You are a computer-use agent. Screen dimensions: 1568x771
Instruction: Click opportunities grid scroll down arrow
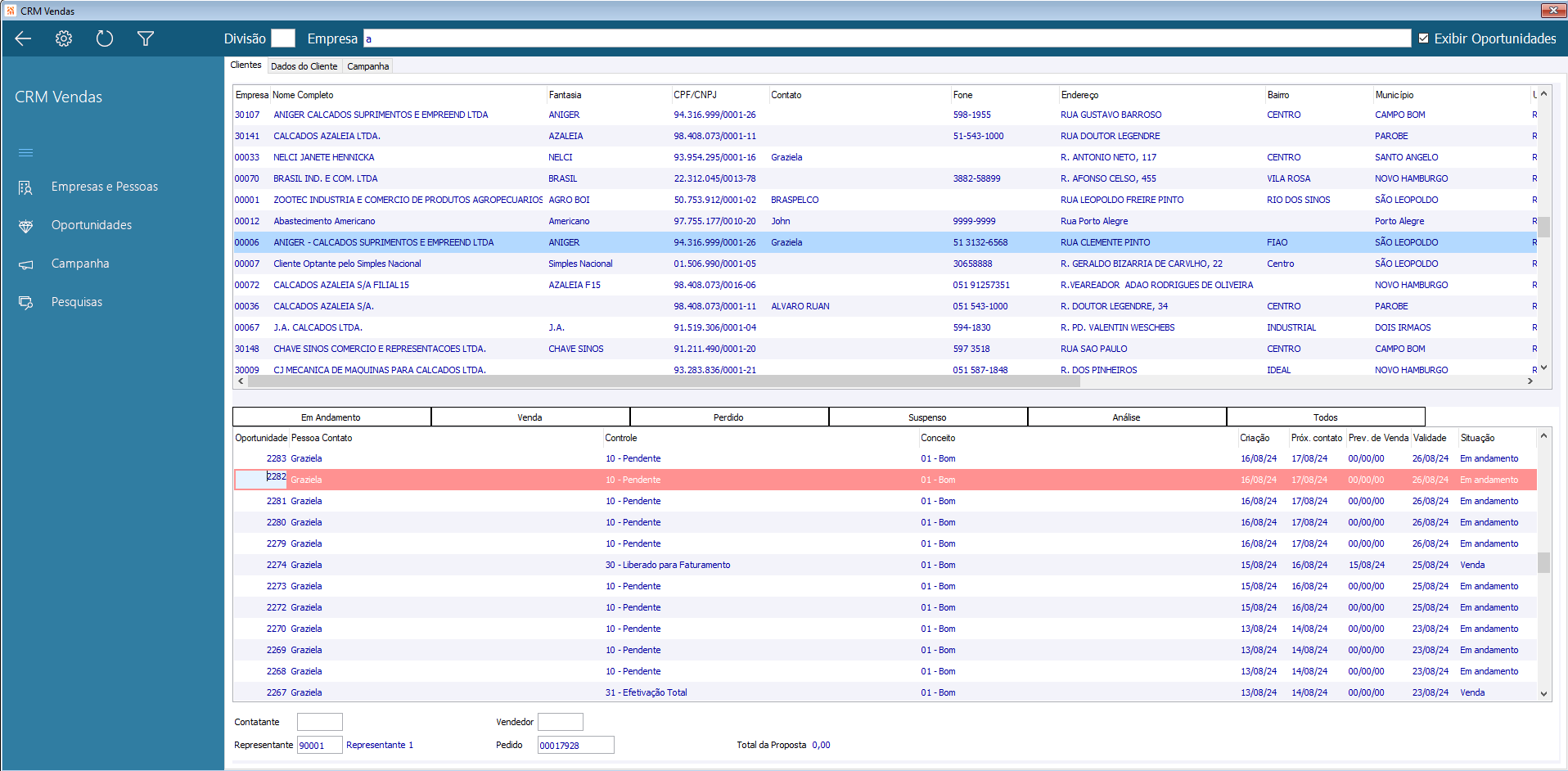tap(1543, 694)
